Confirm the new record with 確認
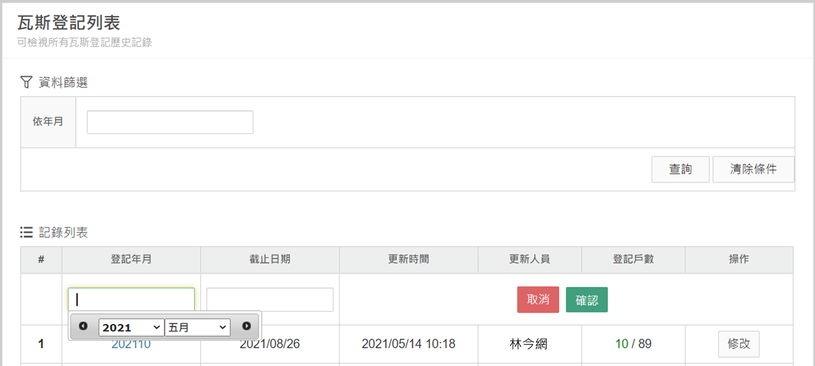 click(x=587, y=300)
